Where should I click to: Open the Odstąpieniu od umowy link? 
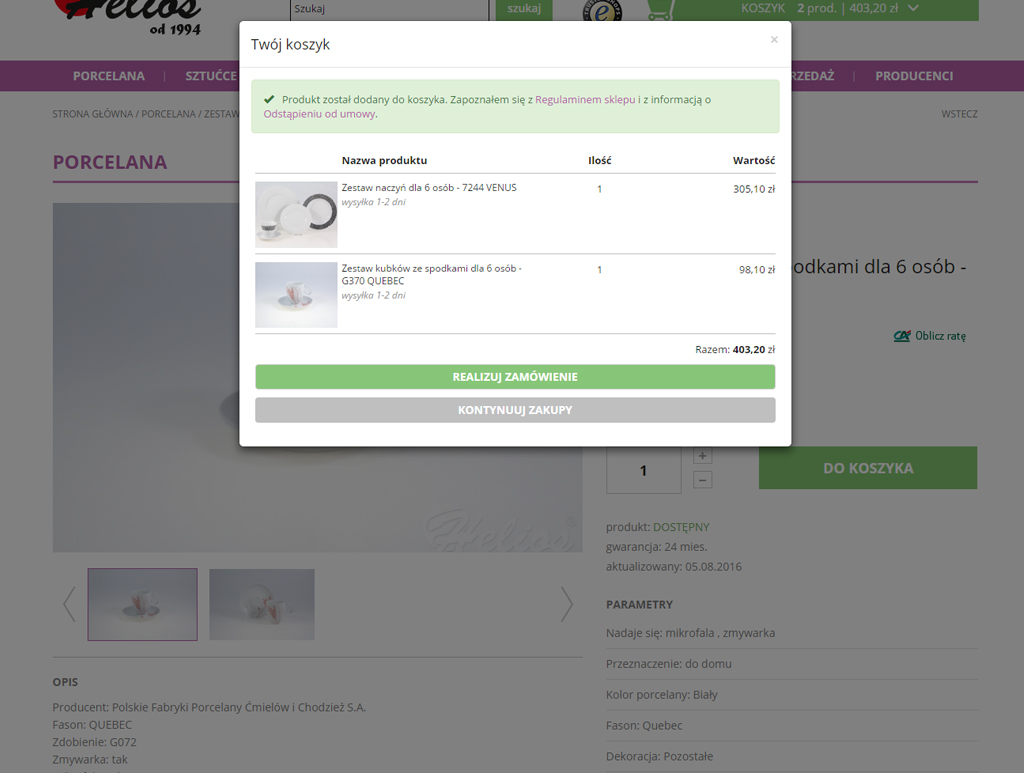[x=319, y=114]
